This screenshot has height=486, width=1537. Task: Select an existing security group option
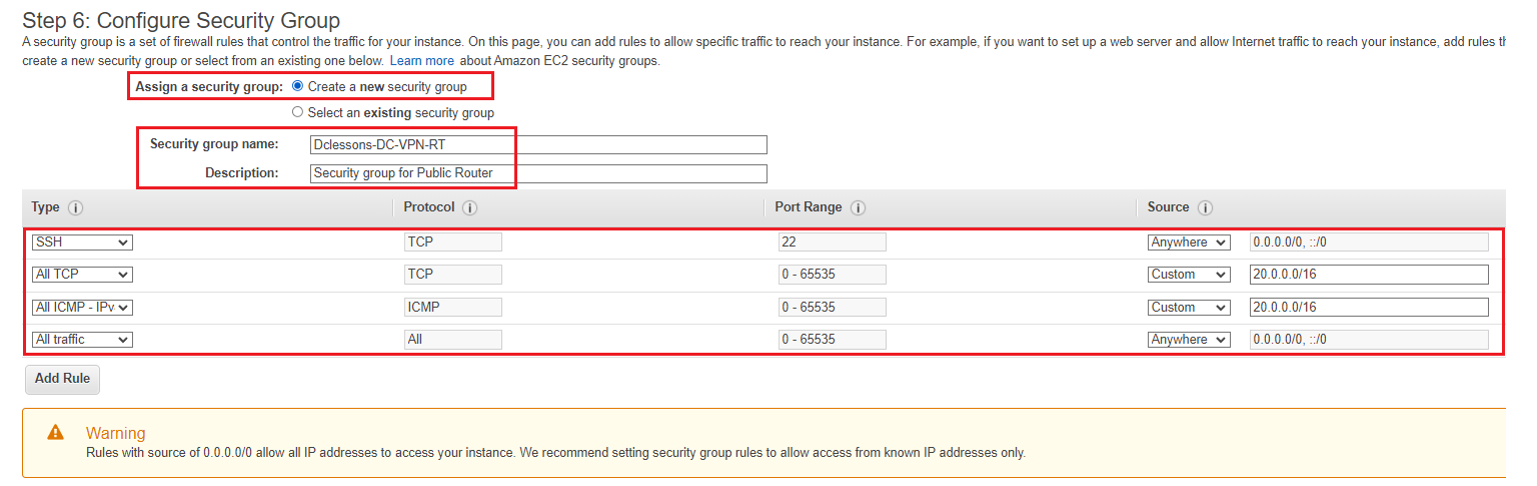coord(298,113)
